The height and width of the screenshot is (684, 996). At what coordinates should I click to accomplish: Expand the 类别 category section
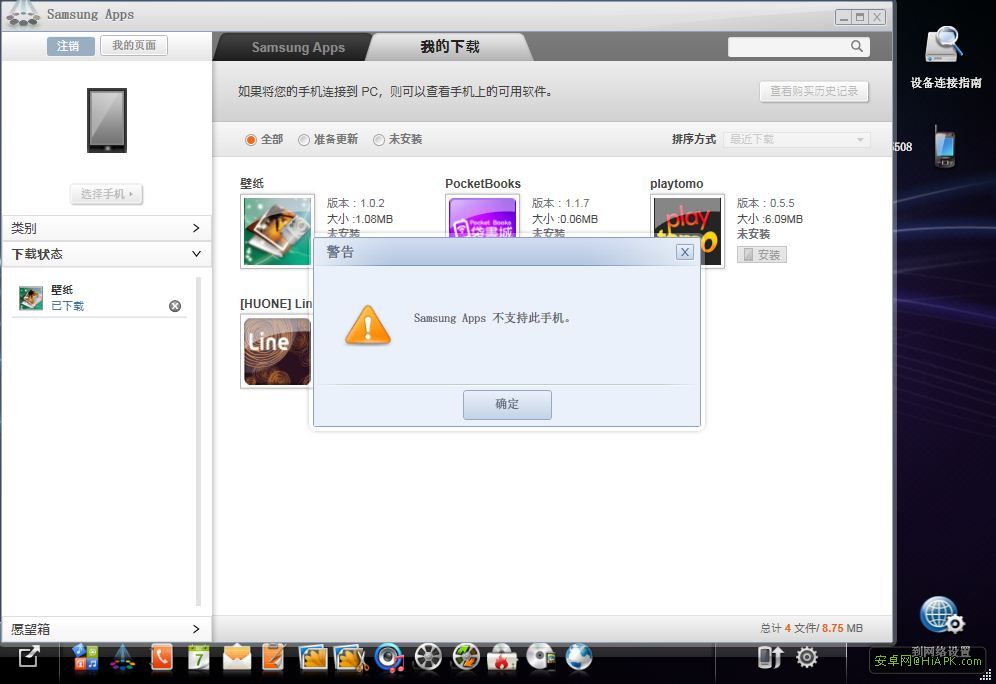(x=106, y=228)
